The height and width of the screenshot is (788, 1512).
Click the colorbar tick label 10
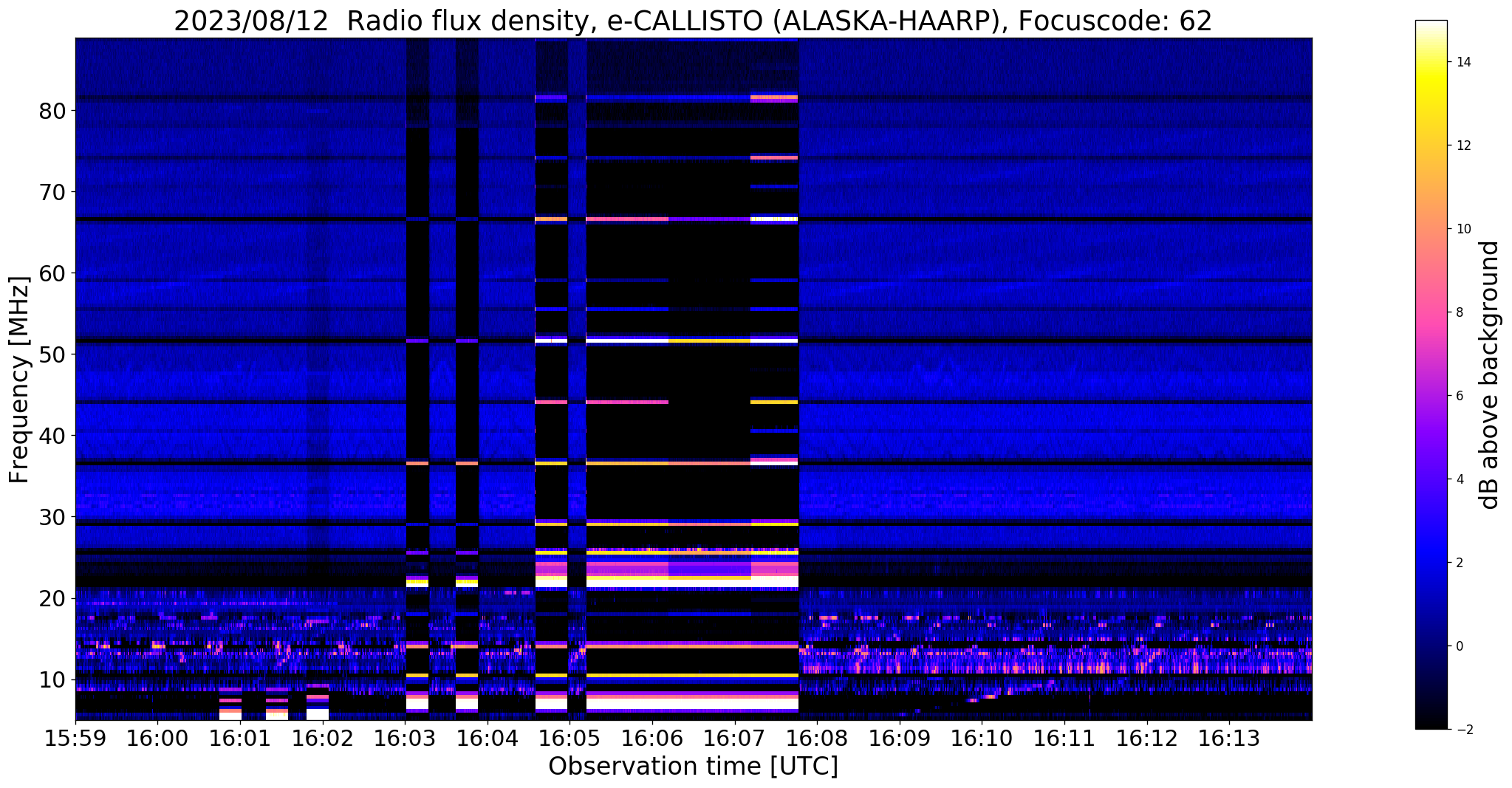1463,229
